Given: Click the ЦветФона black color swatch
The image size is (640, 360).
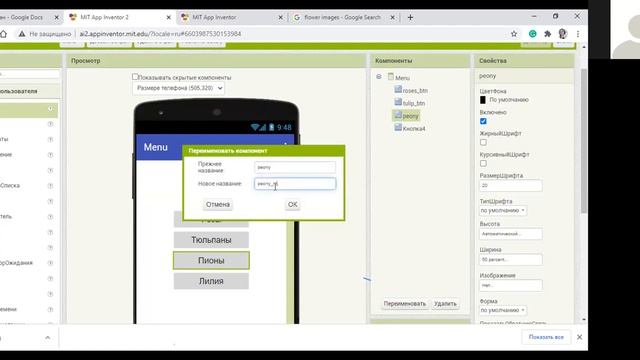Looking at the screenshot, I should click(483, 100).
